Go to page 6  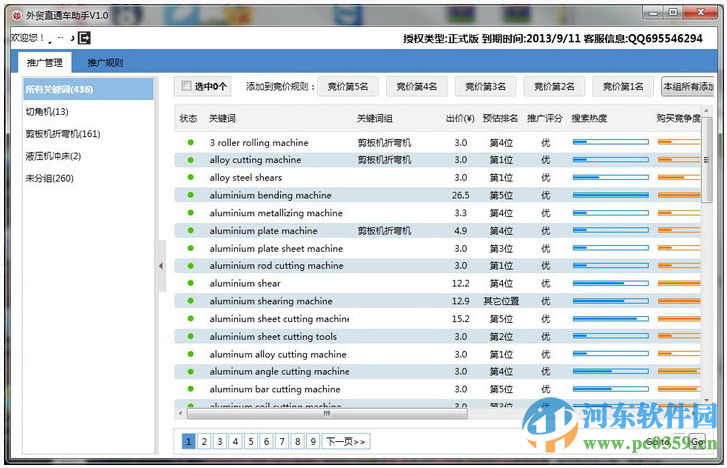click(x=266, y=442)
